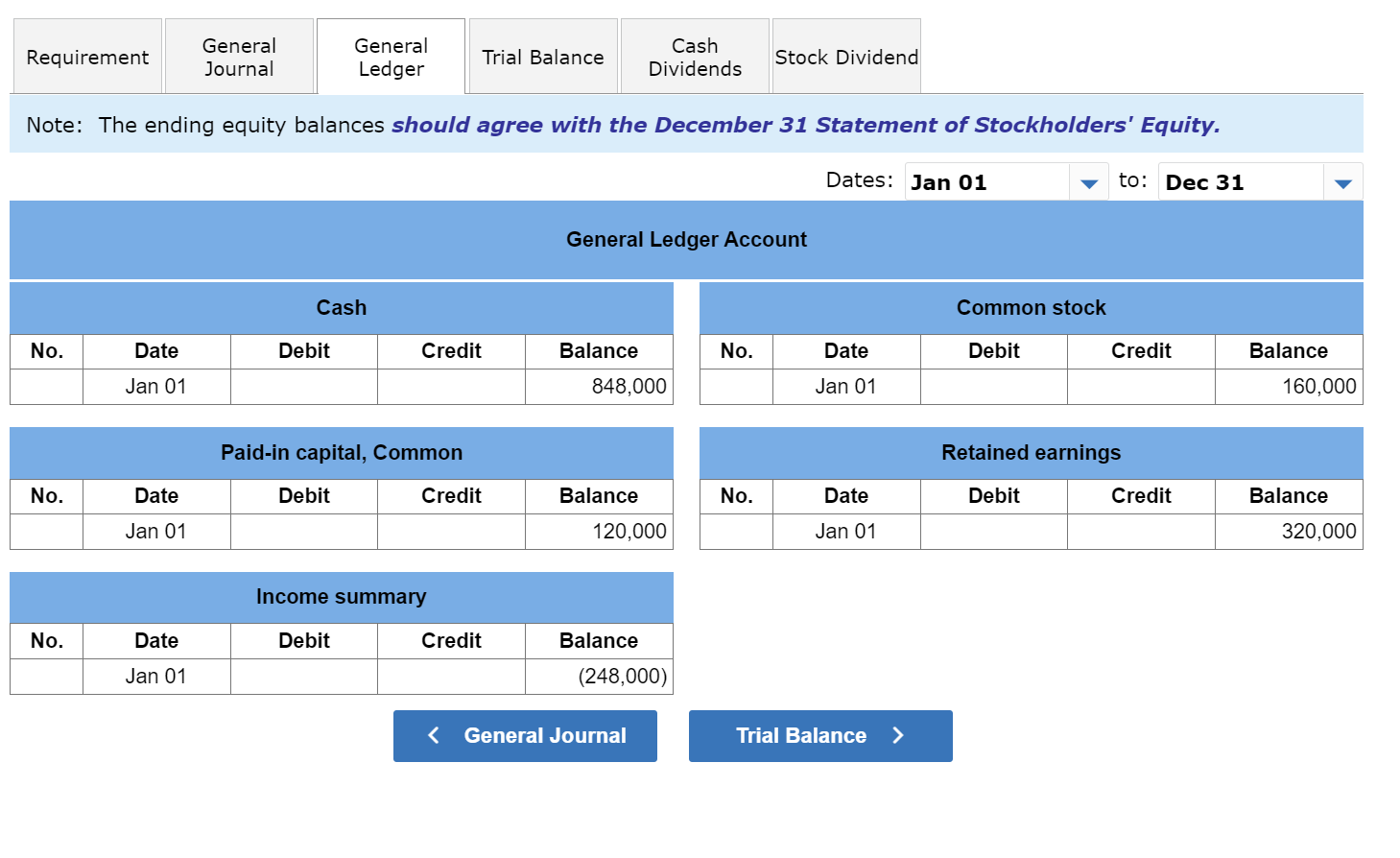
Task: Click the Credit cell in the Income summary row
Action: tap(451, 676)
